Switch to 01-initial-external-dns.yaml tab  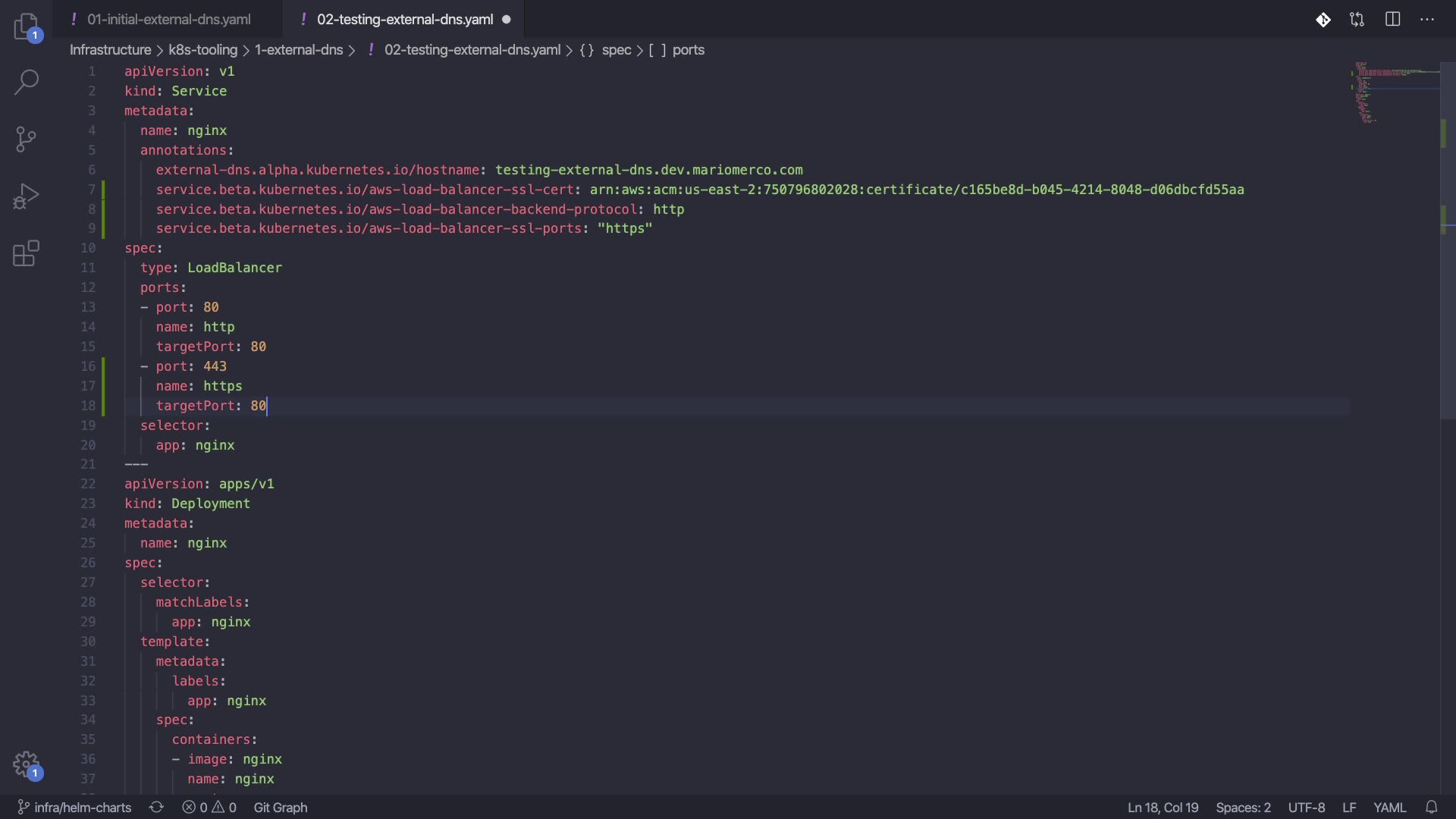click(x=168, y=20)
